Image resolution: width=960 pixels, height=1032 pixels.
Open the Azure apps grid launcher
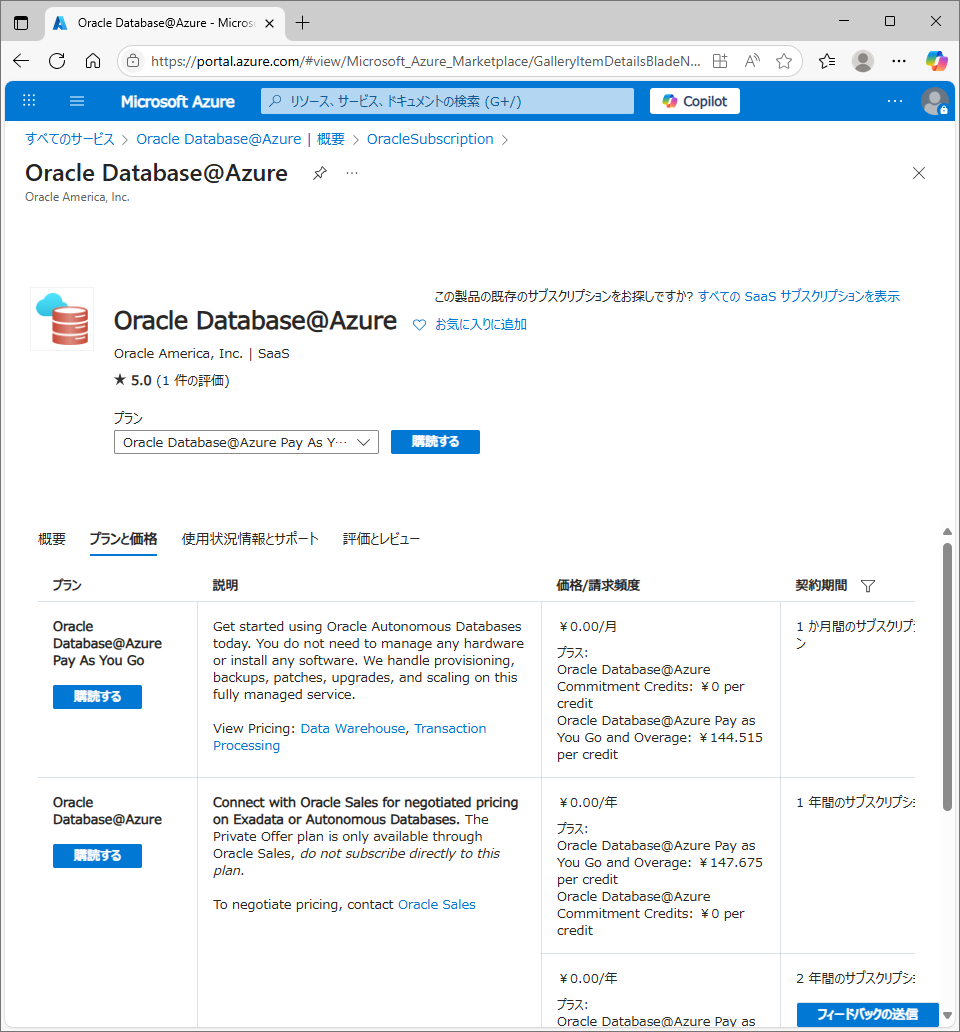(x=29, y=101)
